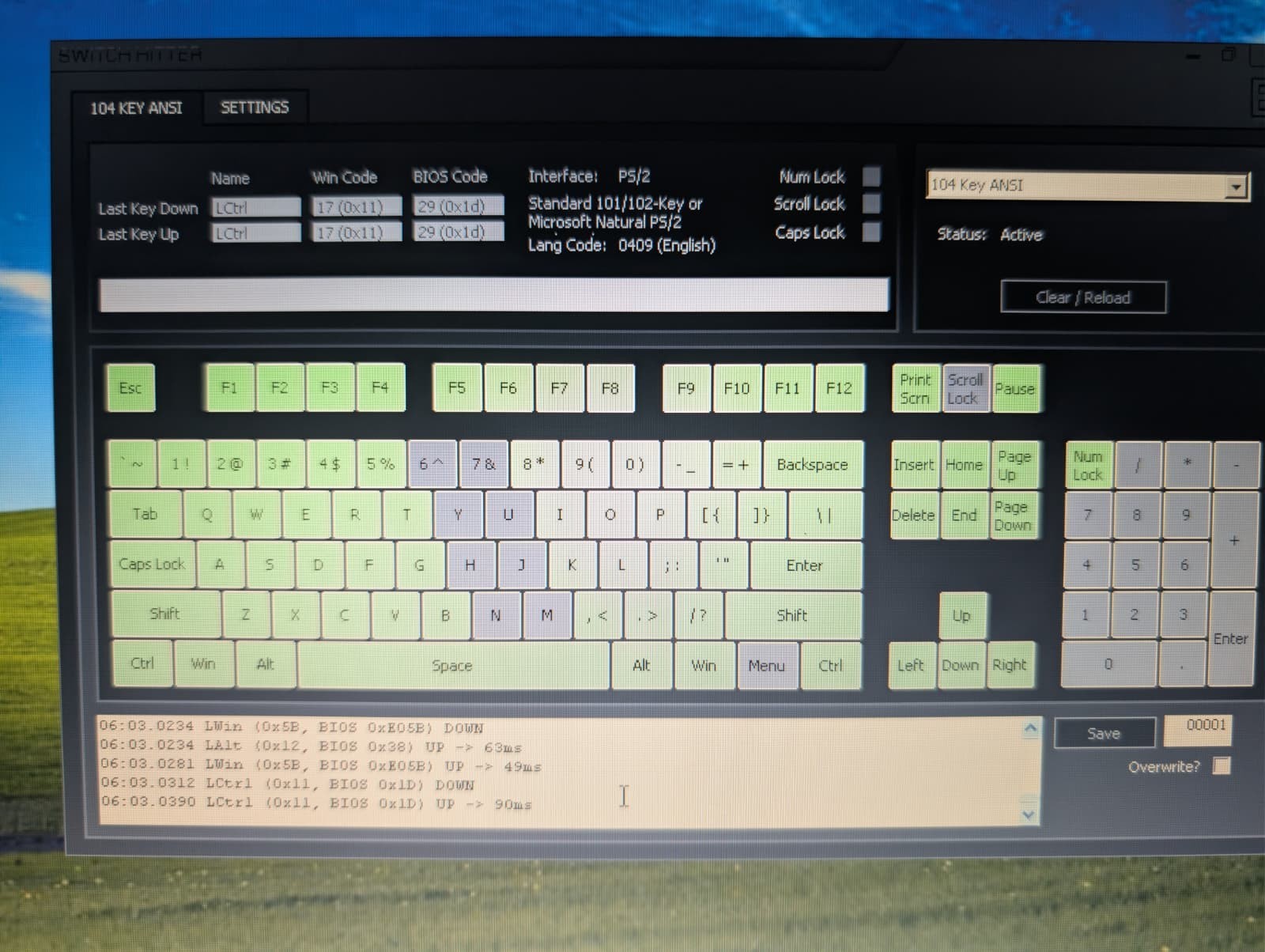This screenshot has width=1265, height=952.
Task: Click the Up arrow key
Action: coord(961,615)
